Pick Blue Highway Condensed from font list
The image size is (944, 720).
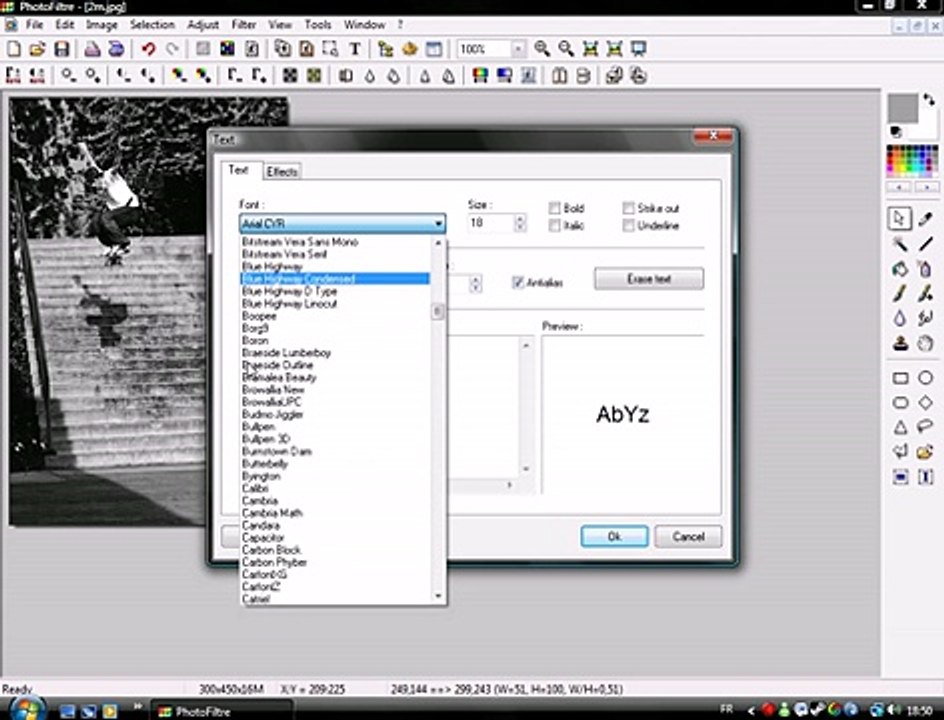335,279
